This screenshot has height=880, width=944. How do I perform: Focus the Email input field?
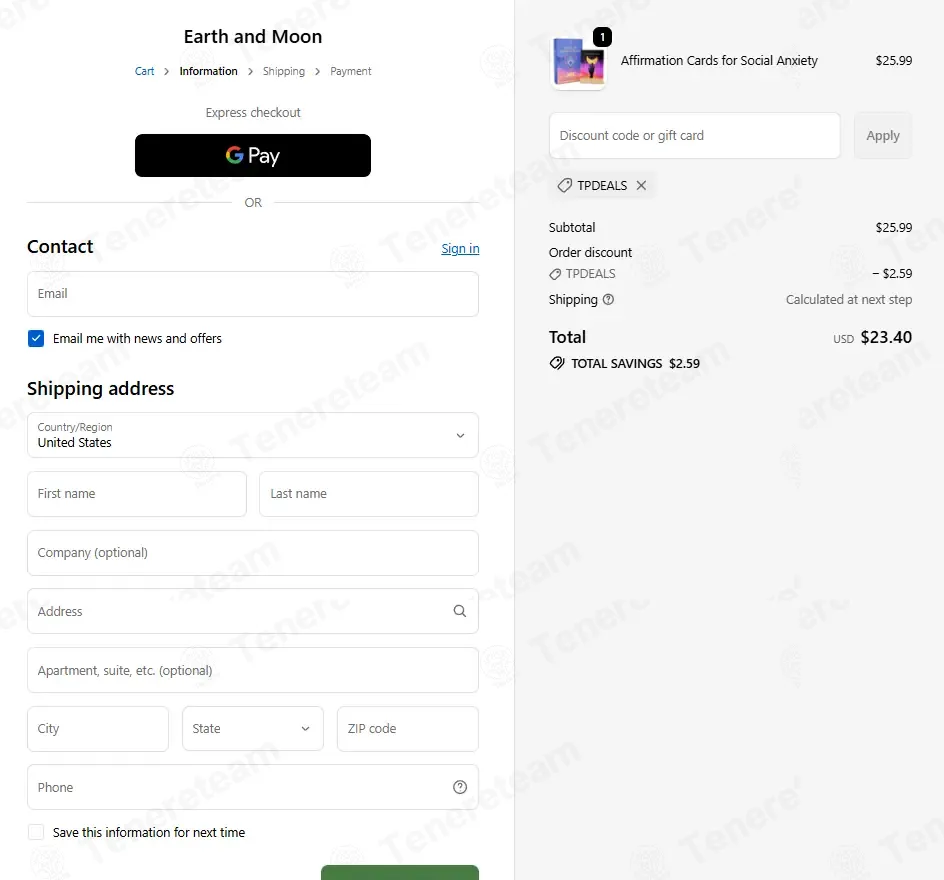pos(253,294)
